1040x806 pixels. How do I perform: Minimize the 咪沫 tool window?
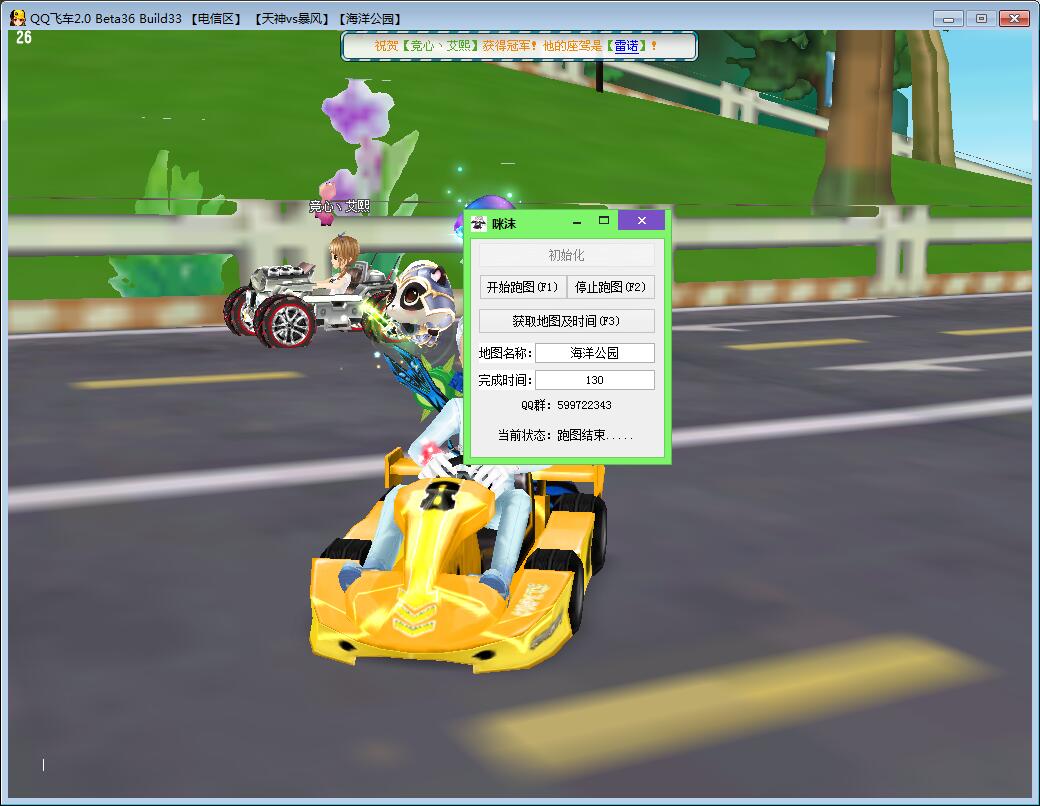pos(577,221)
